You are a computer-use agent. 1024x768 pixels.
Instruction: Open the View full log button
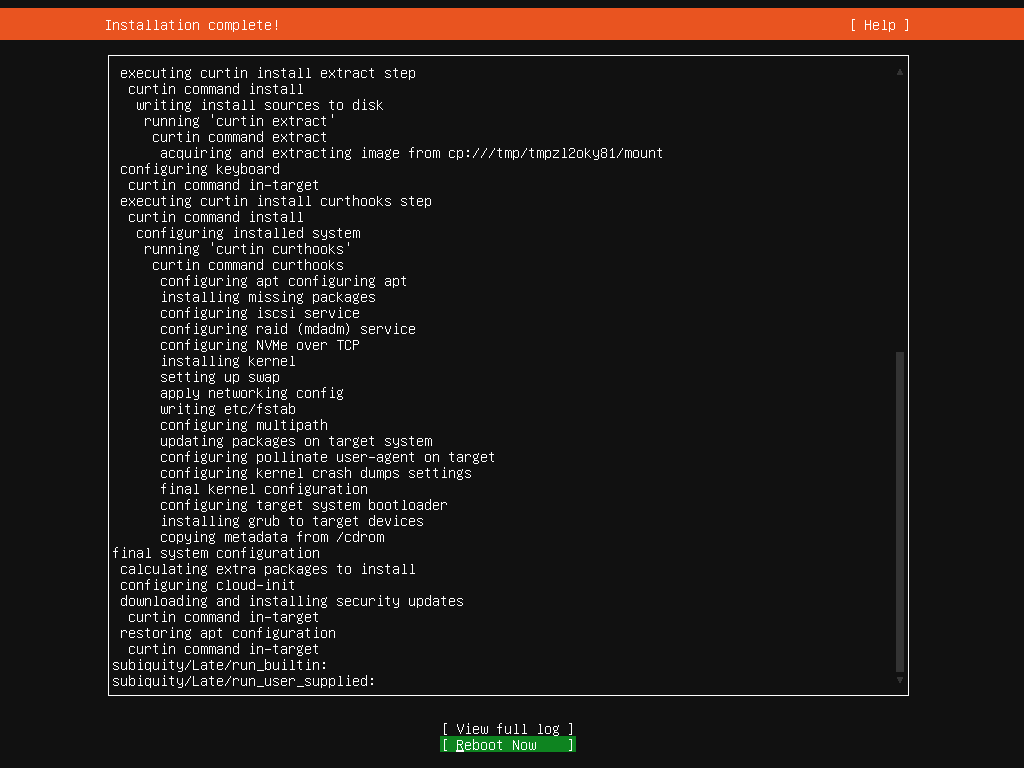tap(508, 729)
